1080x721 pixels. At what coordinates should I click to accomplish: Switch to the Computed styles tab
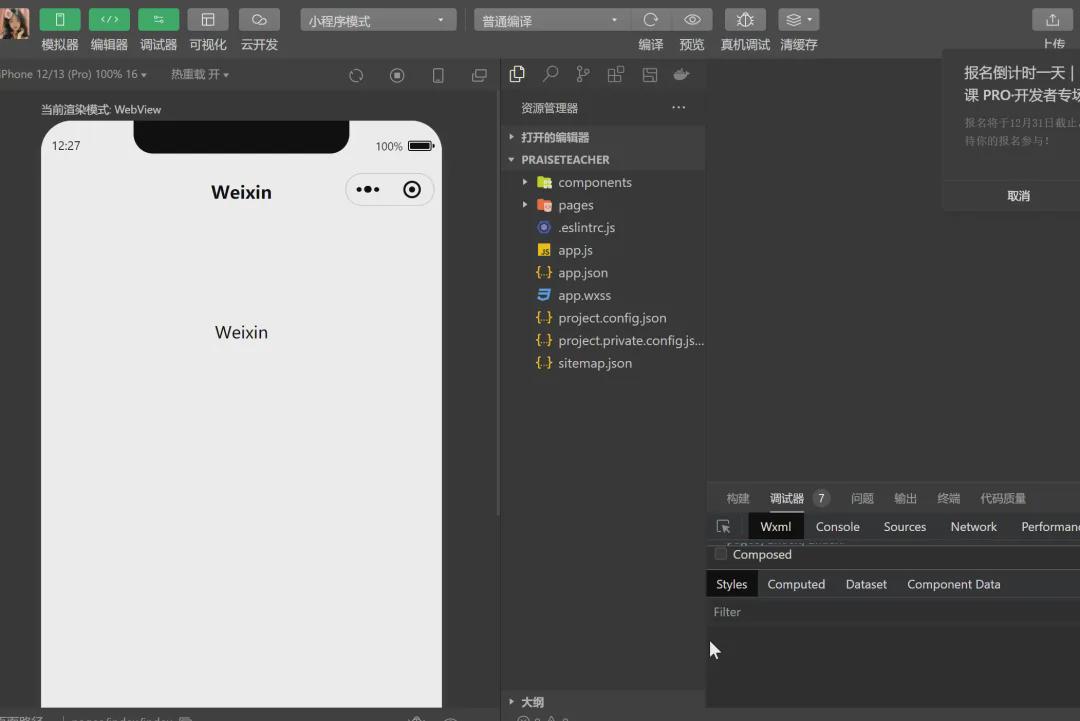click(796, 583)
